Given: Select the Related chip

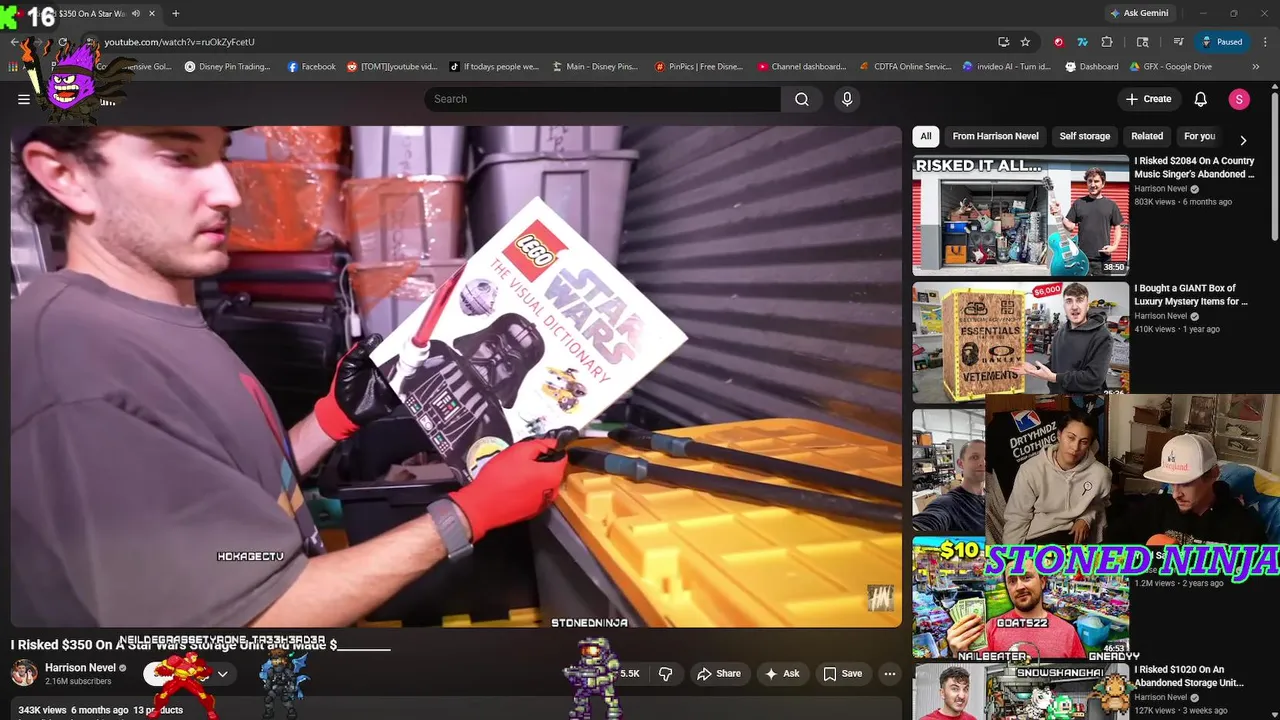Looking at the screenshot, I should point(1147,136).
